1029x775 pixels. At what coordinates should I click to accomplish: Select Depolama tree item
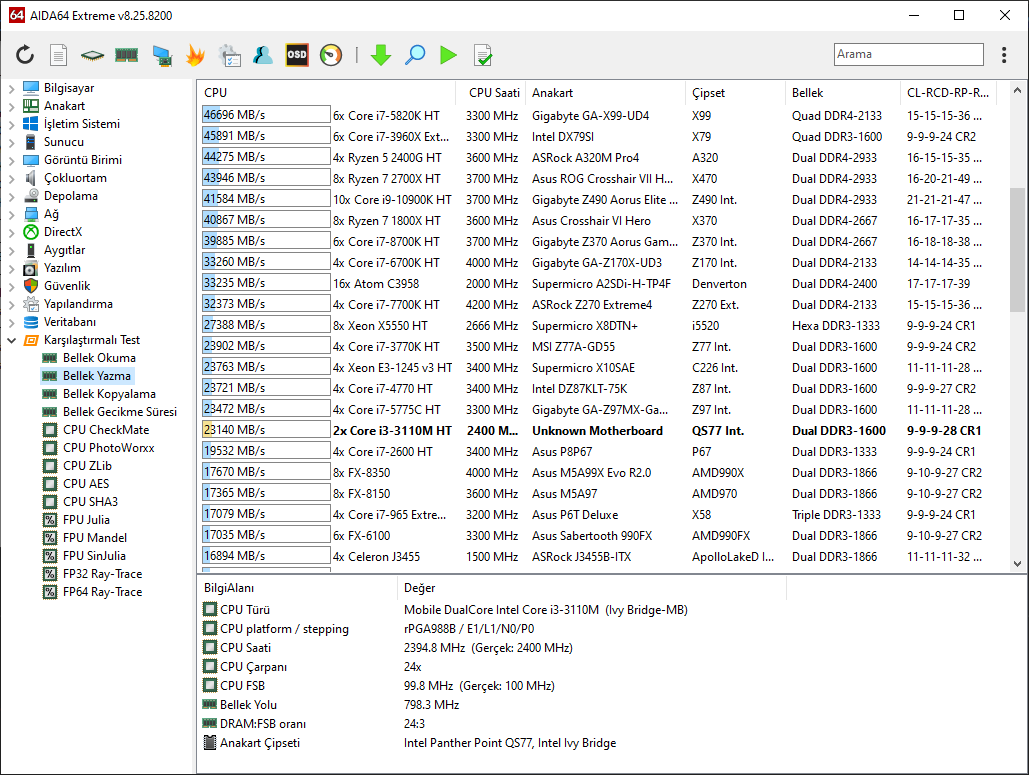click(70, 196)
